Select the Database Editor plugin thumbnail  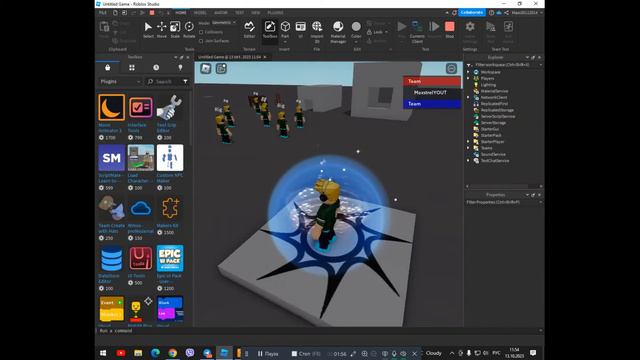point(111,258)
